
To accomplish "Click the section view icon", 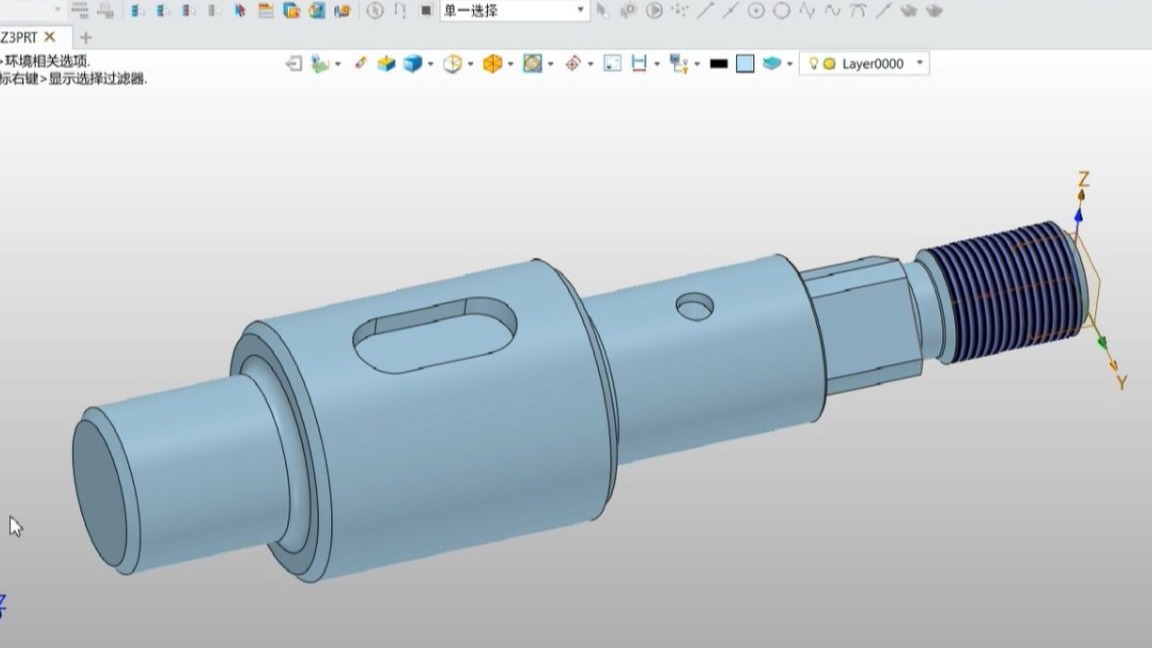I will click(533, 64).
